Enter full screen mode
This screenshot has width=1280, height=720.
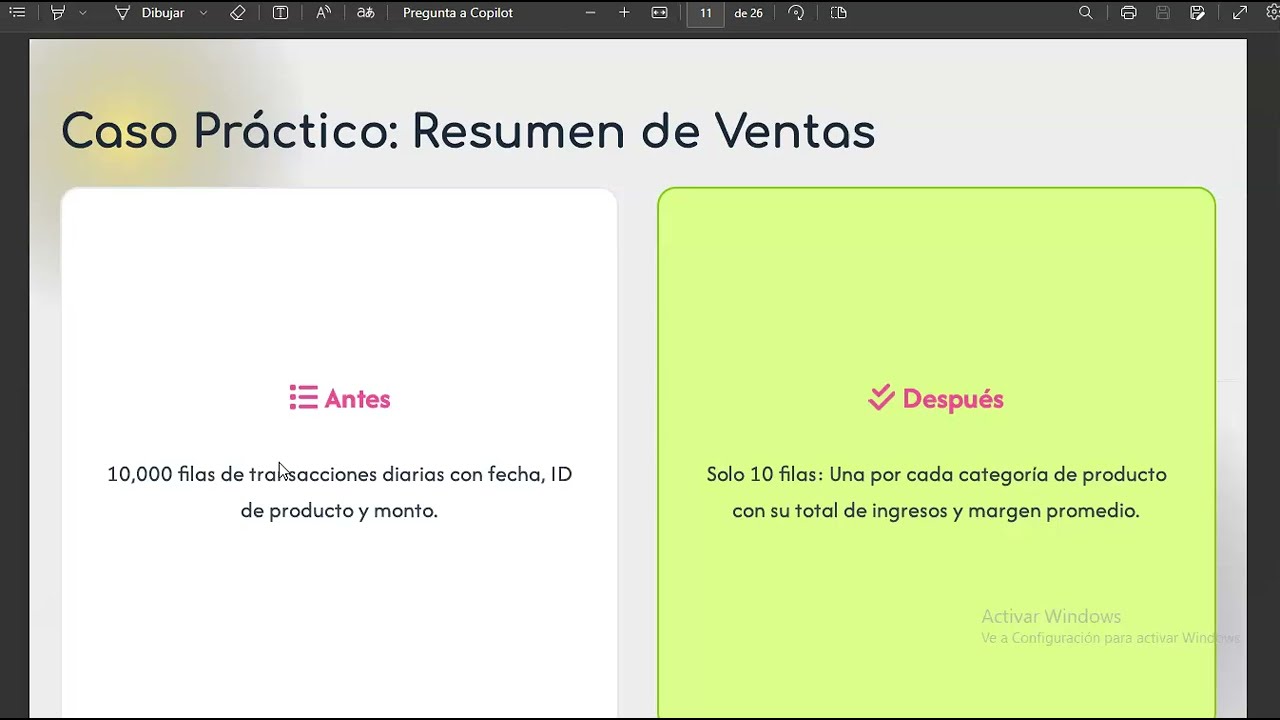pyautogui.click(x=1240, y=13)
